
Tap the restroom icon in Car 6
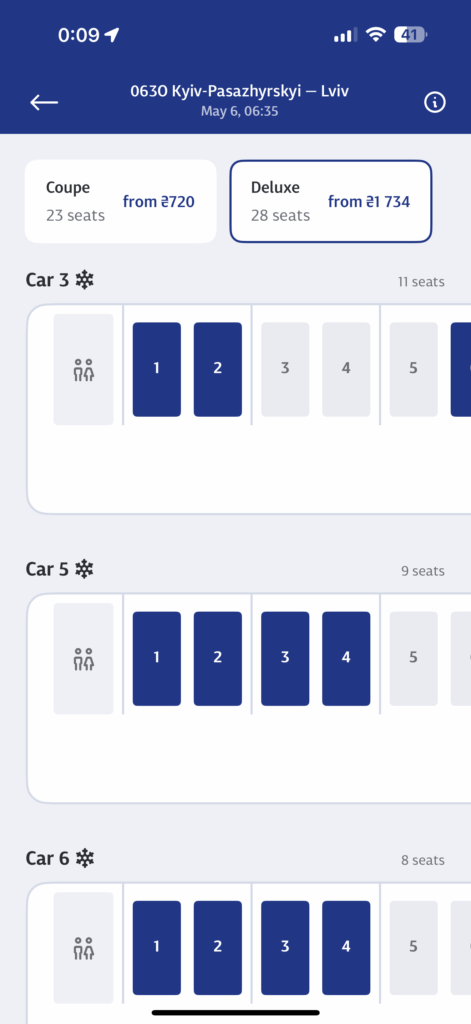point(84,948)
